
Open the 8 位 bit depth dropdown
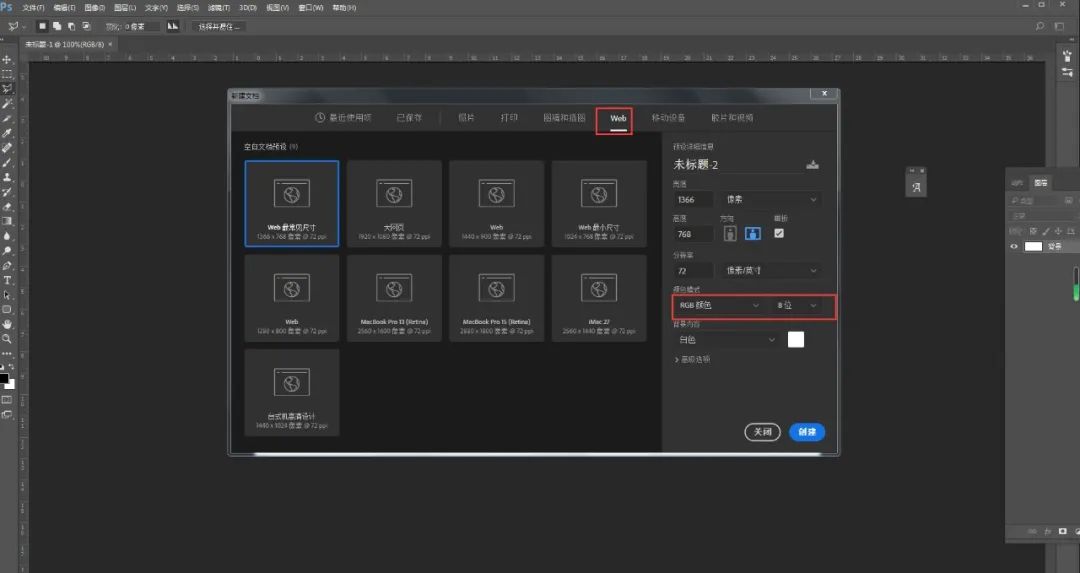pyautogui.click(x=798, y=305)
